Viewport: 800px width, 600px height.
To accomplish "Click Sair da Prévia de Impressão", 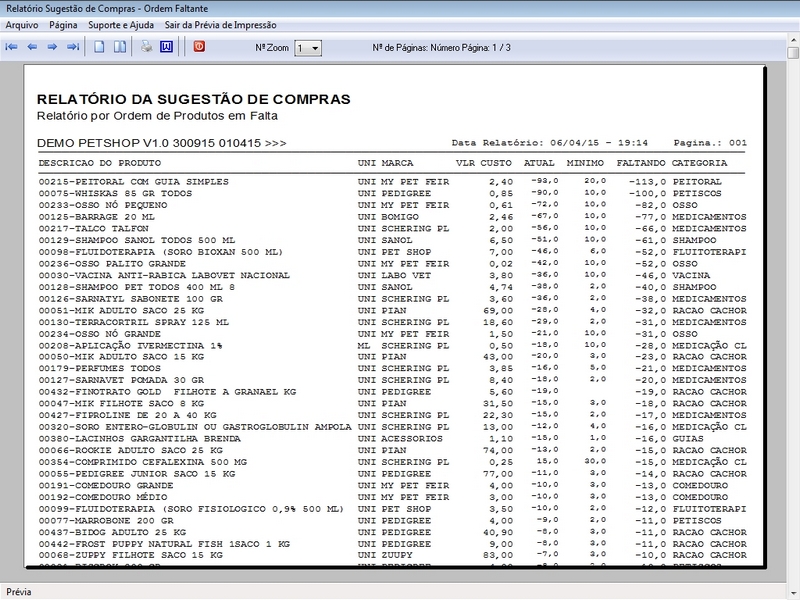I will 220,25.
